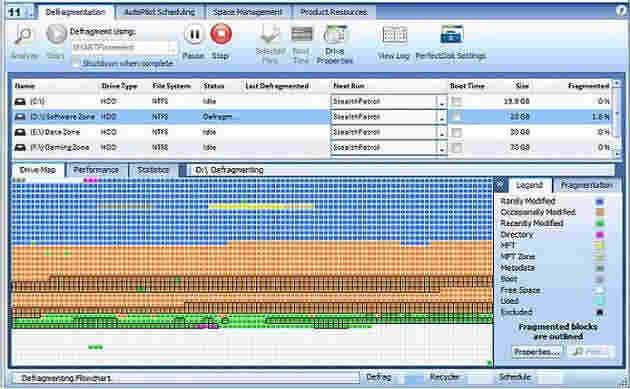630x389 pixels.
Task: Click the E: Data Zone drive icon
Action: pyautogui.click(x=20, y=132)
